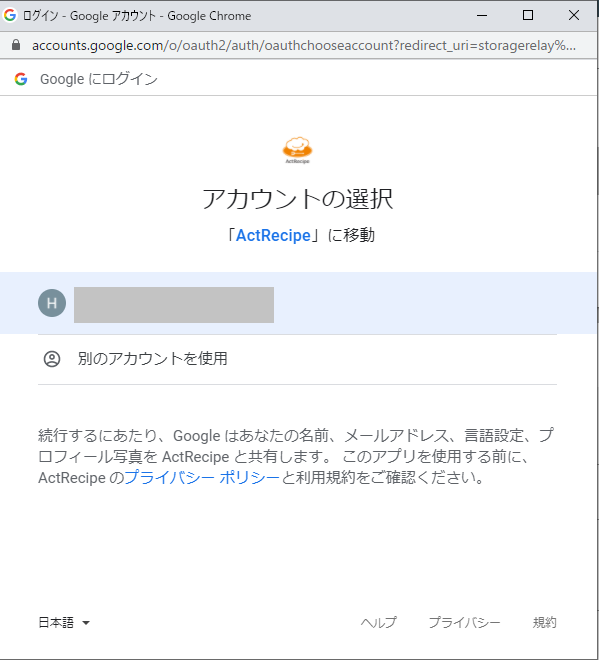
Task: Expand language list via the arrow
Action: [x=86, y=623]
